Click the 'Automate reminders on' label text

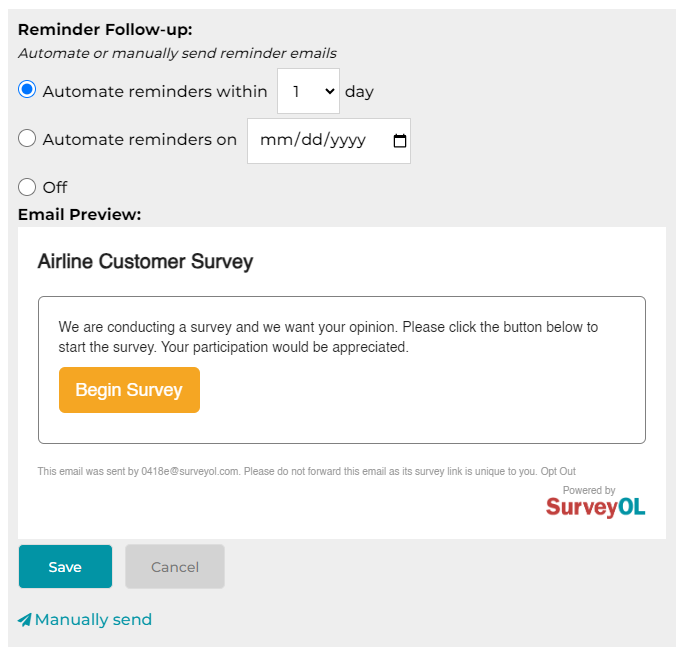(x=140, y=140)
